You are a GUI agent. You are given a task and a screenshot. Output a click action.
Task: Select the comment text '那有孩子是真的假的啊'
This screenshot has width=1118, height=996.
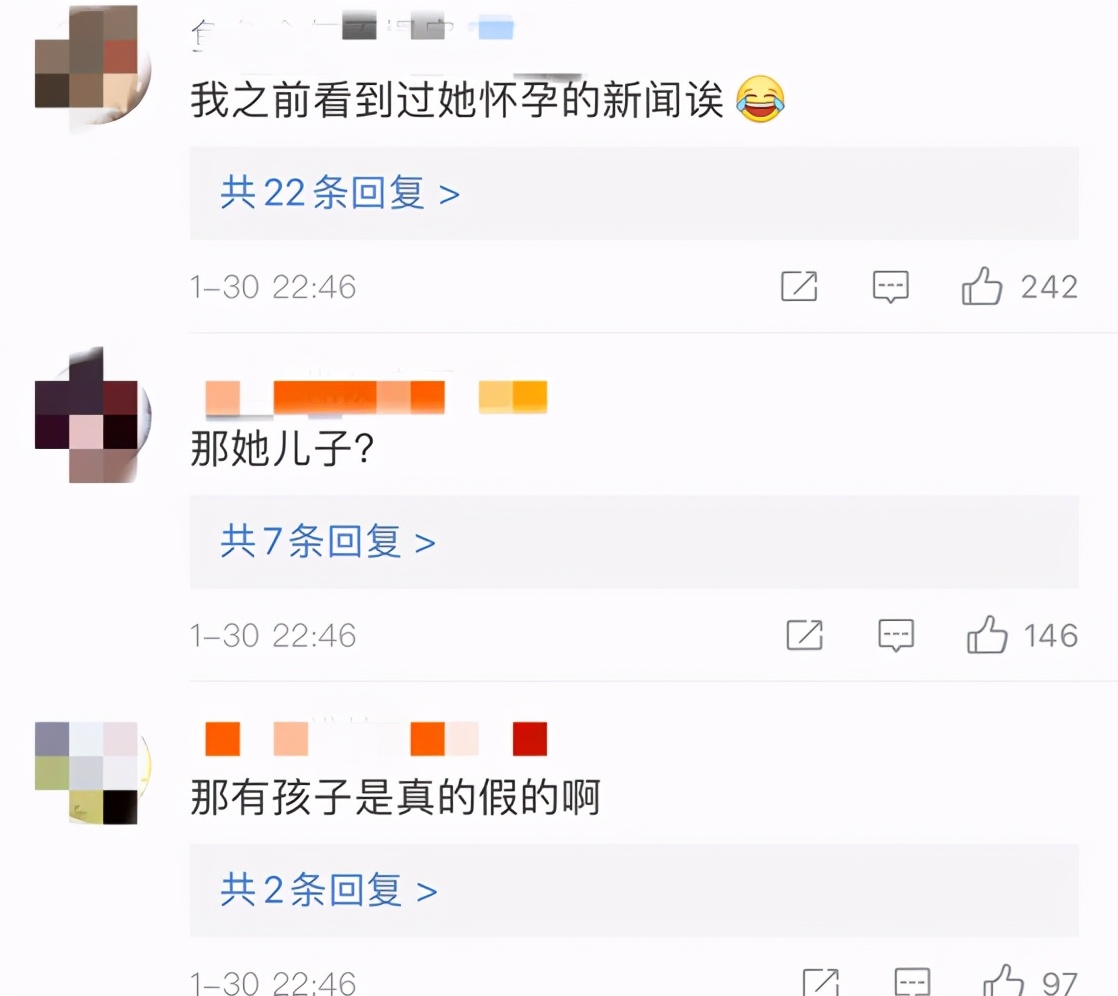tap(395, 796)
